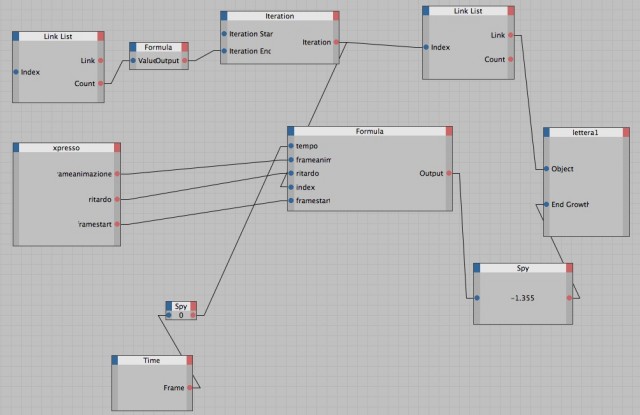Open red outputs menu on Spy node showing -1.355
640x415 pixels.
click(569, 268)
